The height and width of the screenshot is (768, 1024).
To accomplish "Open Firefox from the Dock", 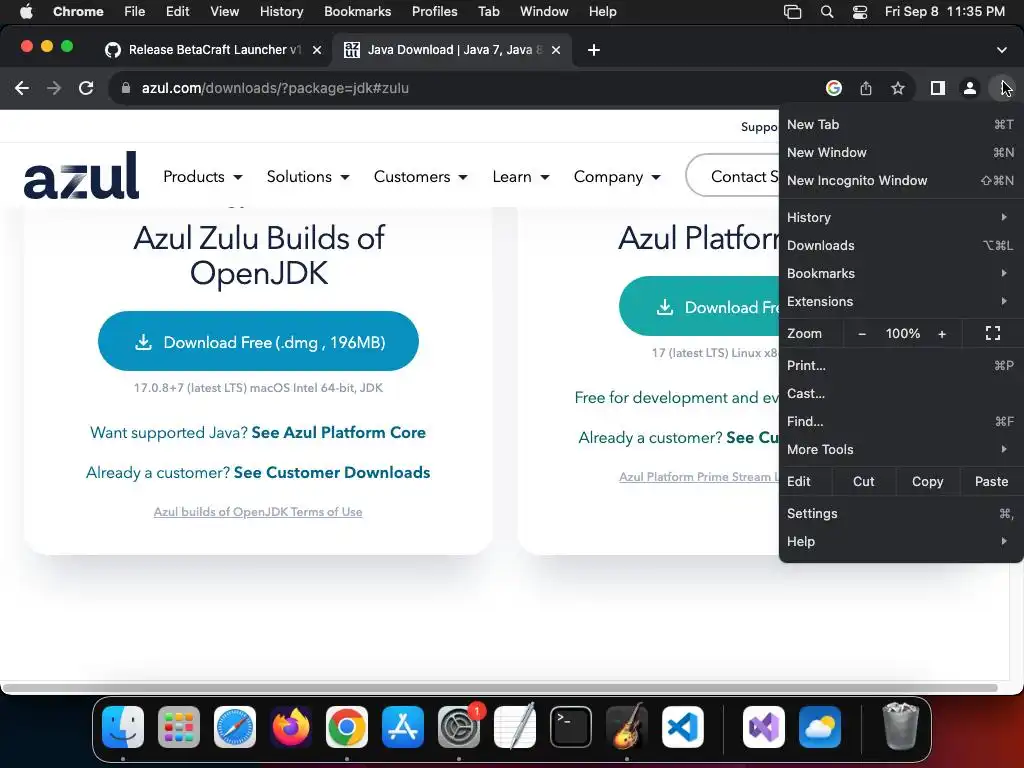I will tap(291, 727).
